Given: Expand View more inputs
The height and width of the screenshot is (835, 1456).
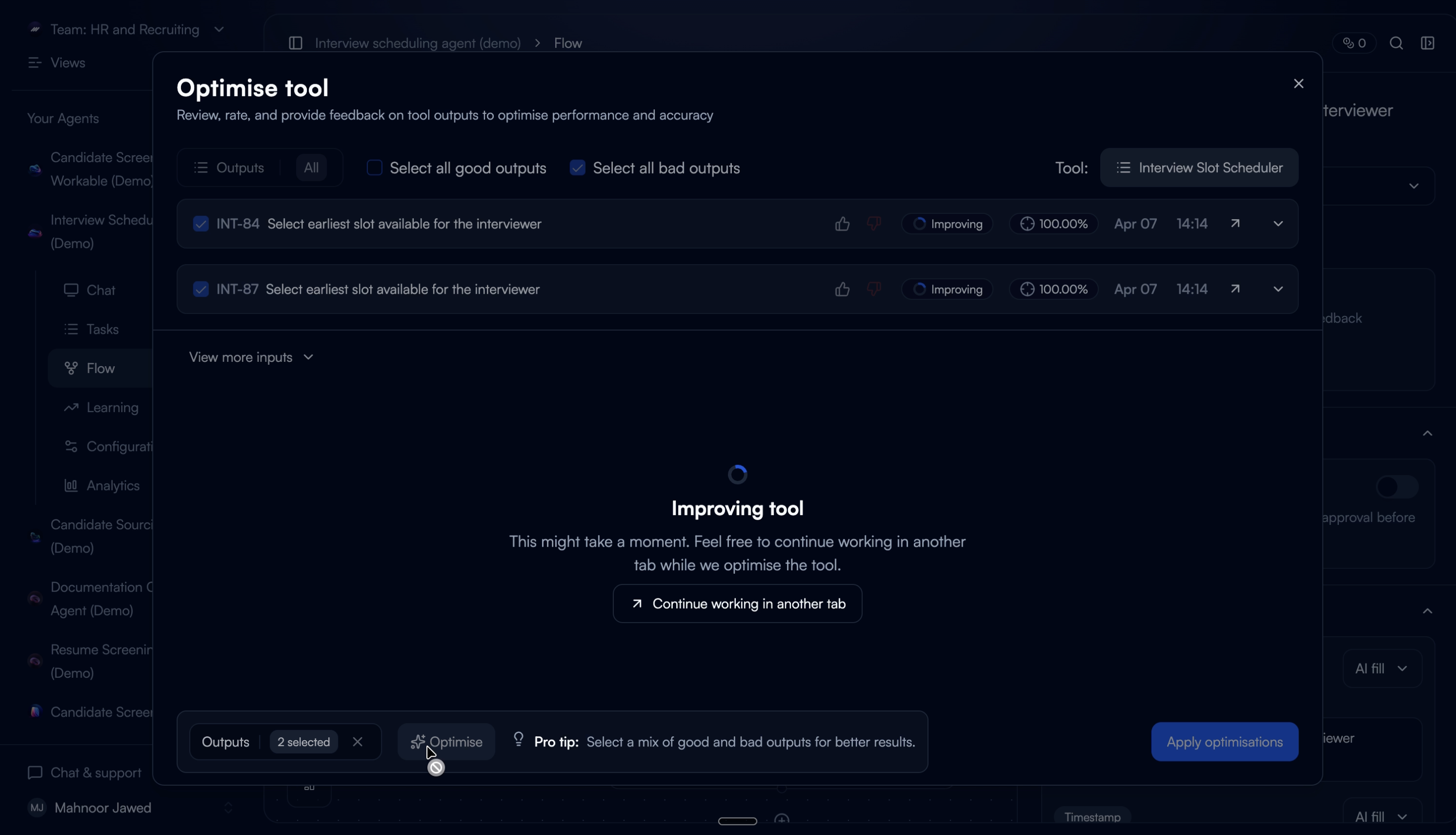Looking at the screenshot, I should coord(251,358).
